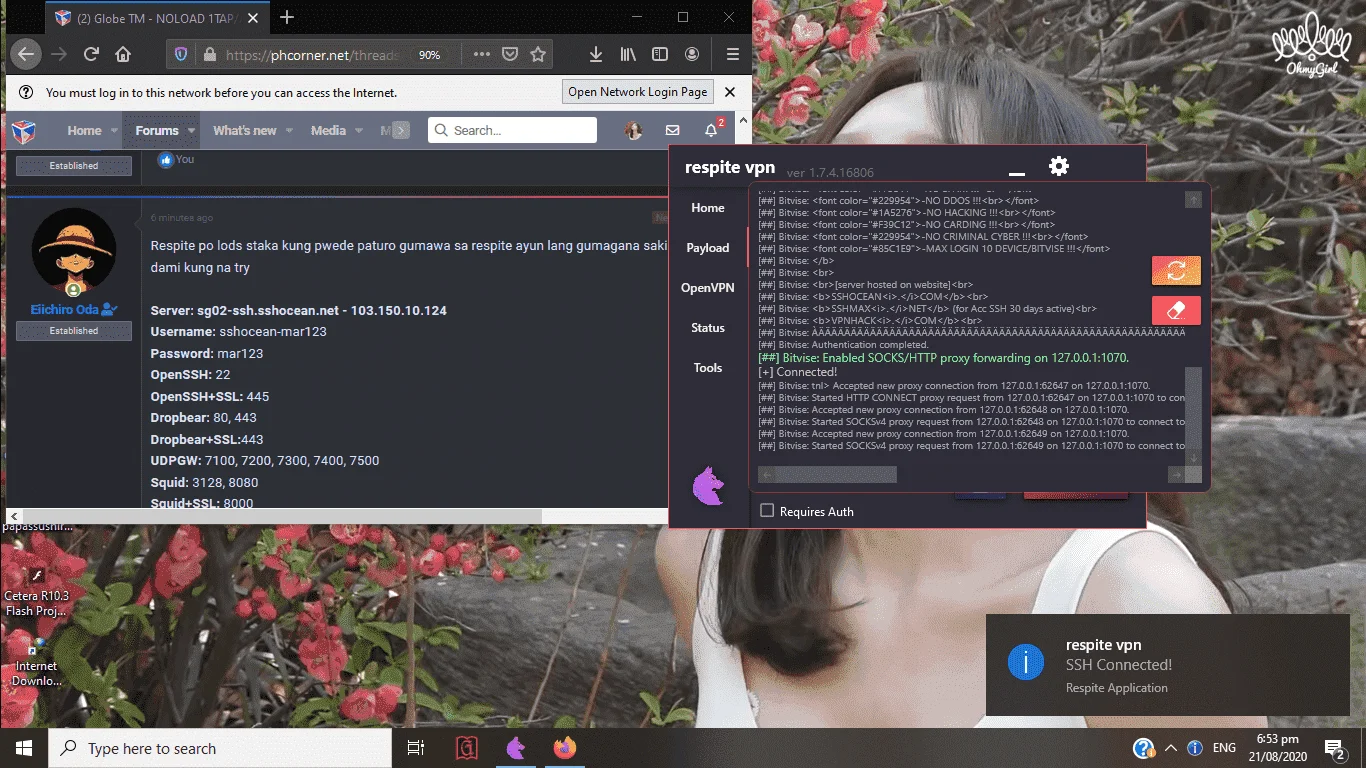
Task: Expand the Forums dropdown arrow
Action: pos(191,131)
